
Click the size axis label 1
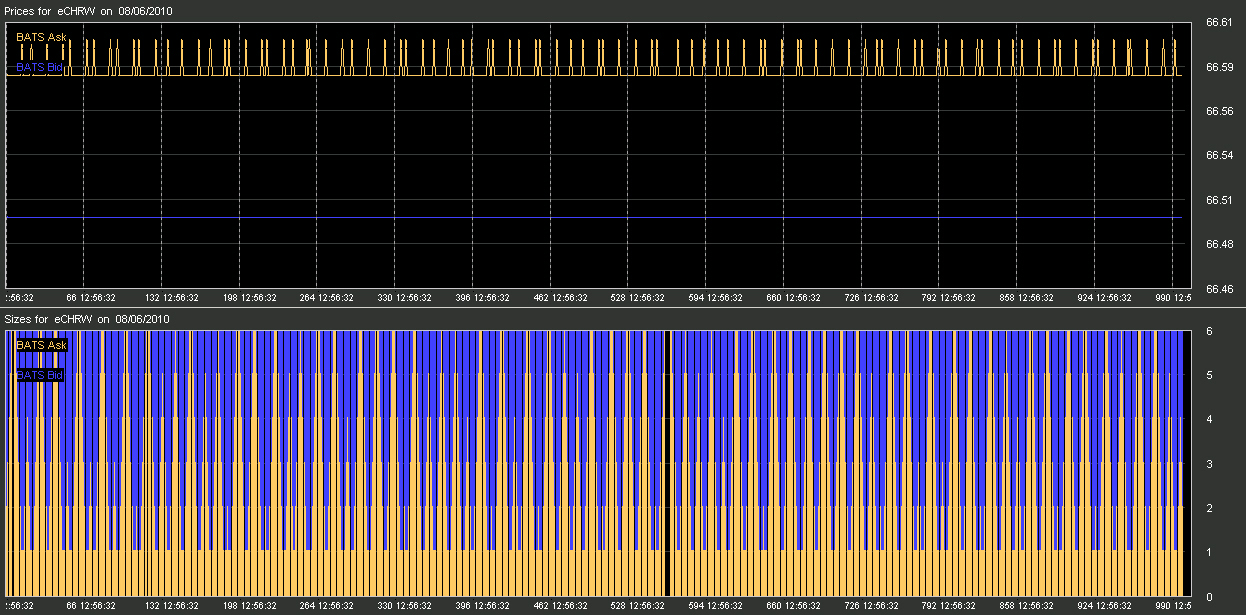pos(1210,553)
